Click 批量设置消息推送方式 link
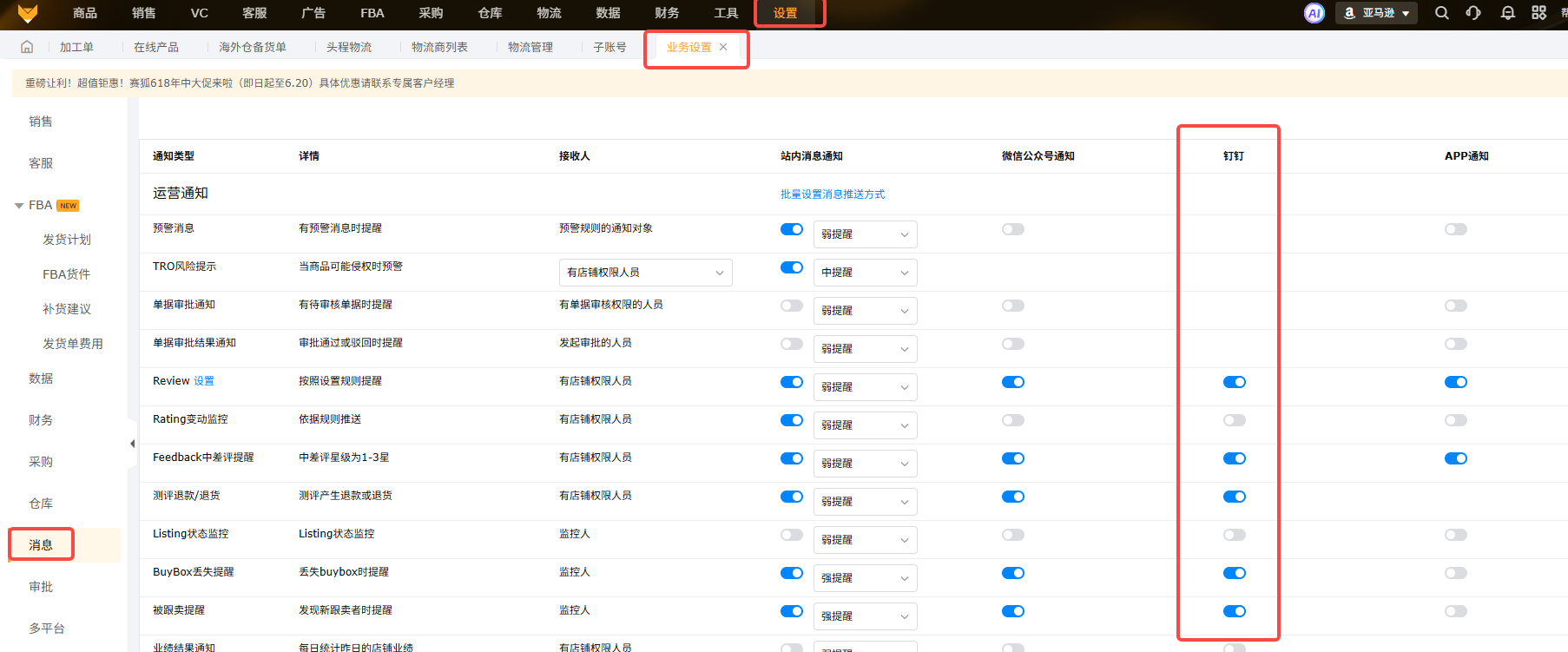1568x652 pixels. 832,194
